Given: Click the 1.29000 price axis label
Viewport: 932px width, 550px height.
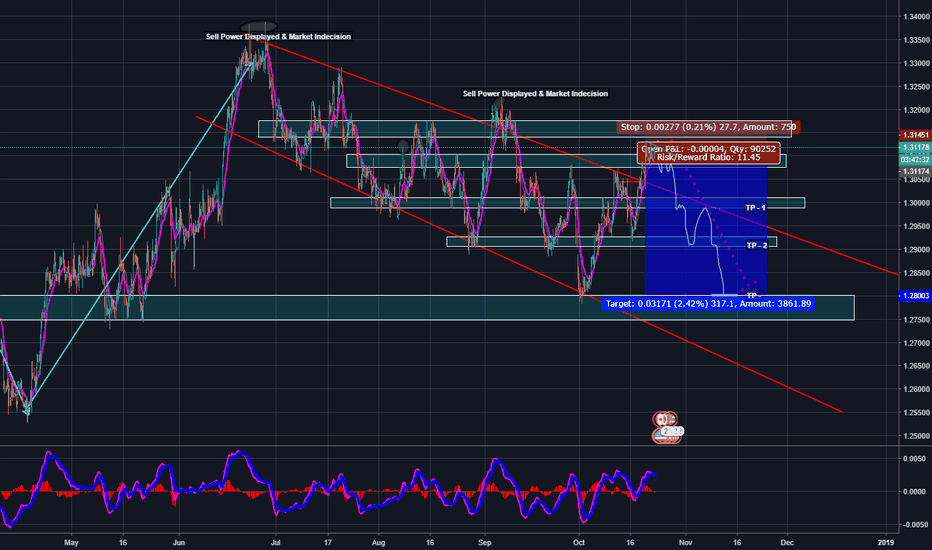Looking at the screenshot, I should [x=916, y=250].
